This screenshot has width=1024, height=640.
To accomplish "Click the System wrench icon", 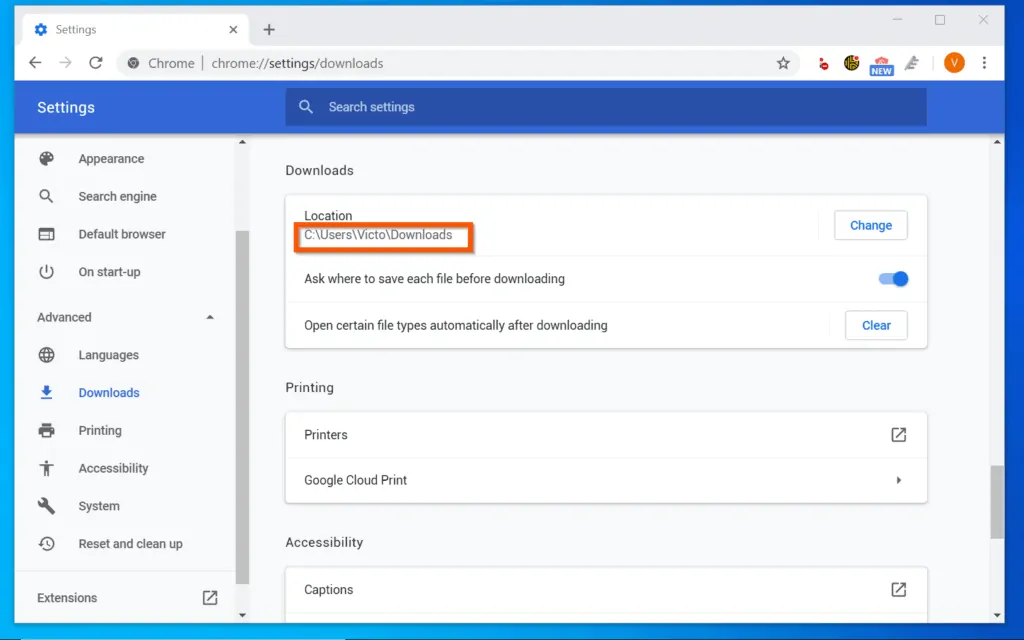I will tap(46, 506).
